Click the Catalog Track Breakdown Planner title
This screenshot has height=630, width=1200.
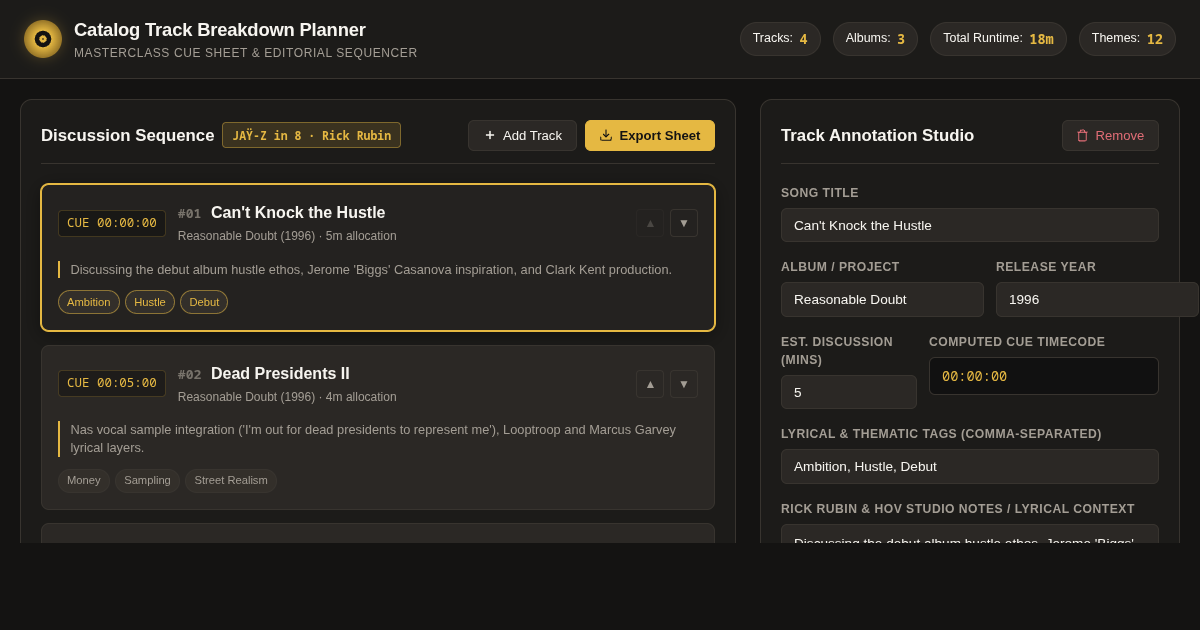[220, 30]
